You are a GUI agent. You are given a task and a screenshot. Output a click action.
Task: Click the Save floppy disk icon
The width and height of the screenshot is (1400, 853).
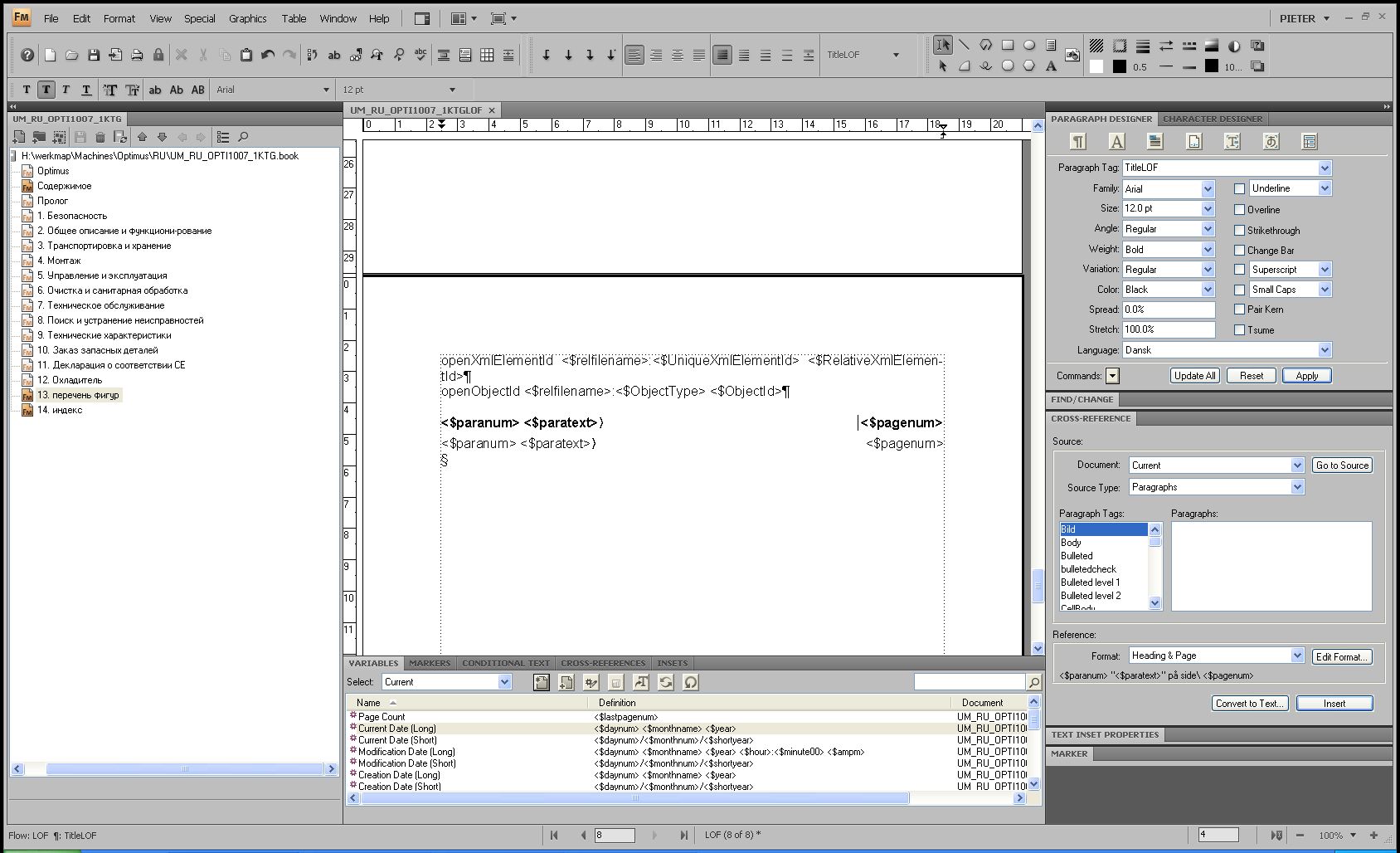[94, 55]
